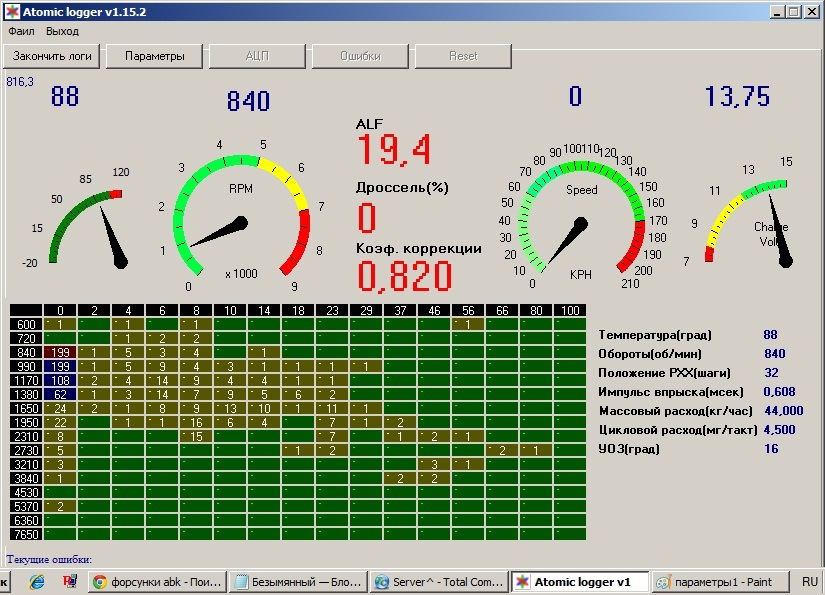Open the Выход menu
Viewport: 825px width, 595px height.
pyautogui.click(x=62, y=31)
